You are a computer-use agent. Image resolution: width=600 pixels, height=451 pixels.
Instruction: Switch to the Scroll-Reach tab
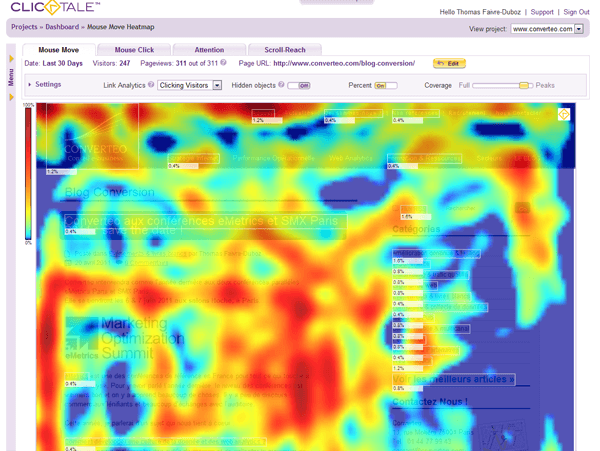[x=285, y=50]
